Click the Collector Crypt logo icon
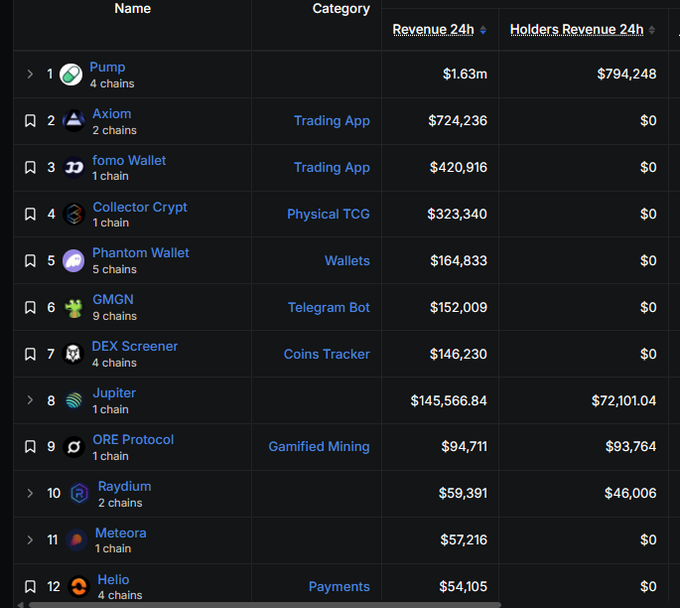This screenshot has height=608, width=680. coord(74,214)
